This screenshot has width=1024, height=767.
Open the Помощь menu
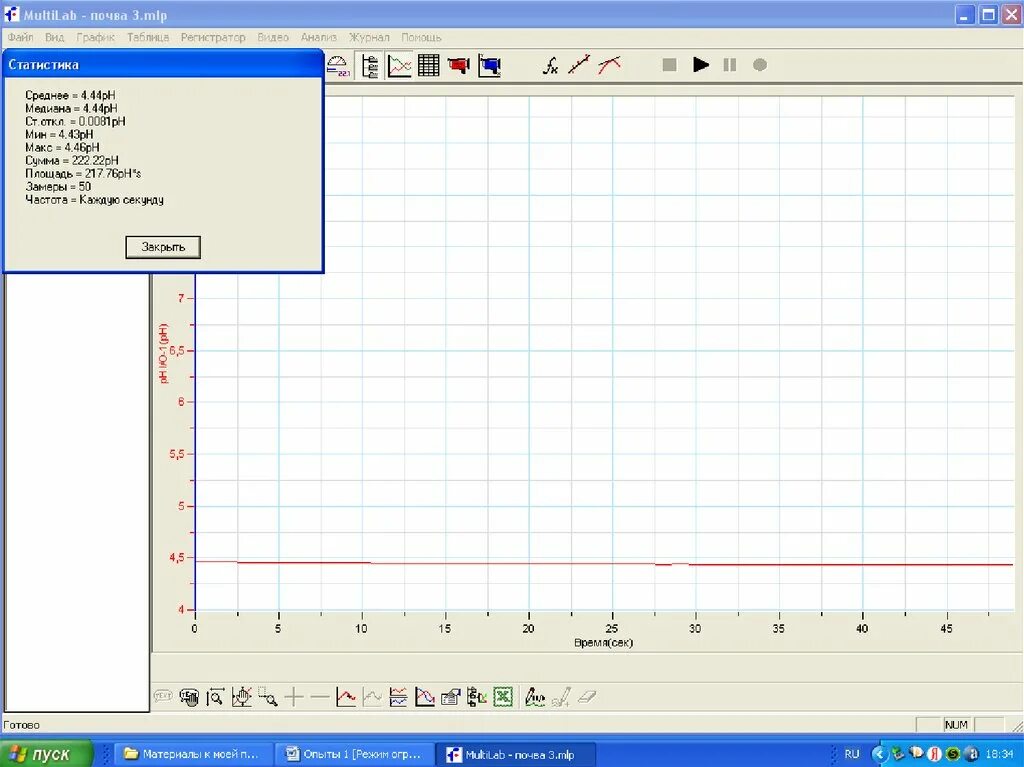point(421,37)
